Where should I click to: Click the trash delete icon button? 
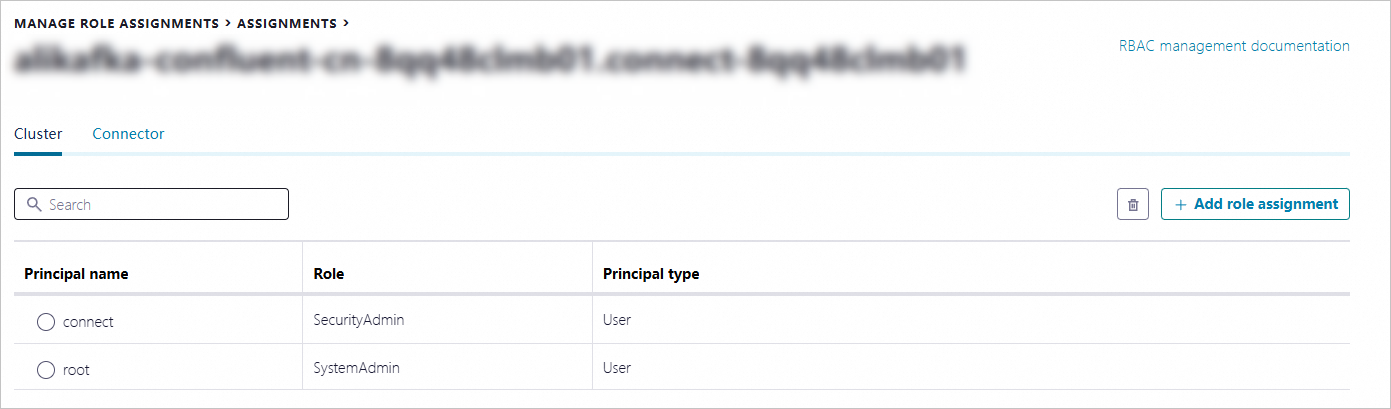(x=1132, y=204)
